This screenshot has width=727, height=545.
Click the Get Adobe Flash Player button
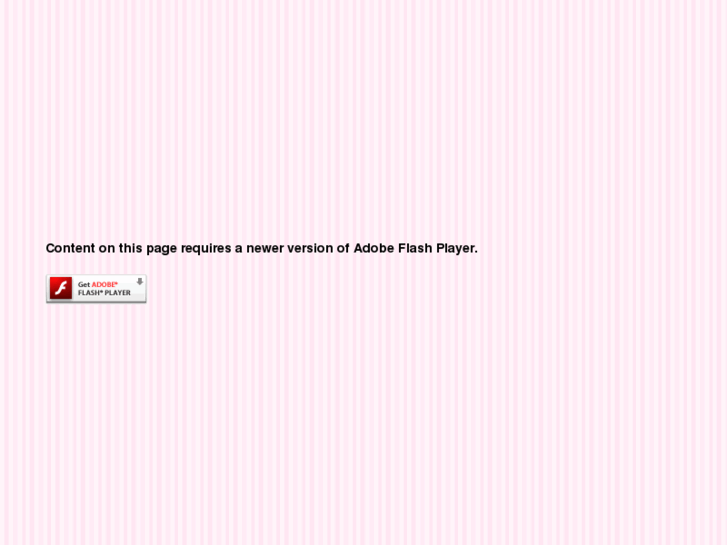(96, 289)
